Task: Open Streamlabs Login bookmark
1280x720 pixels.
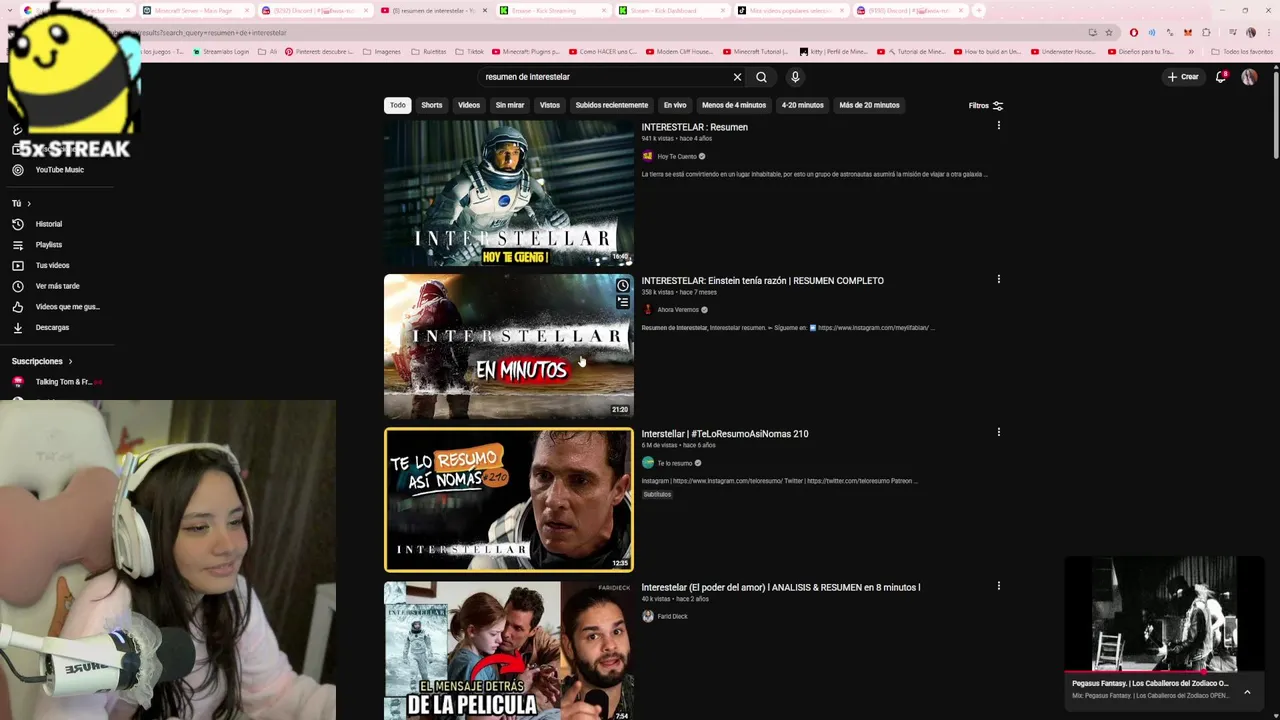Action: coord(222,51)
